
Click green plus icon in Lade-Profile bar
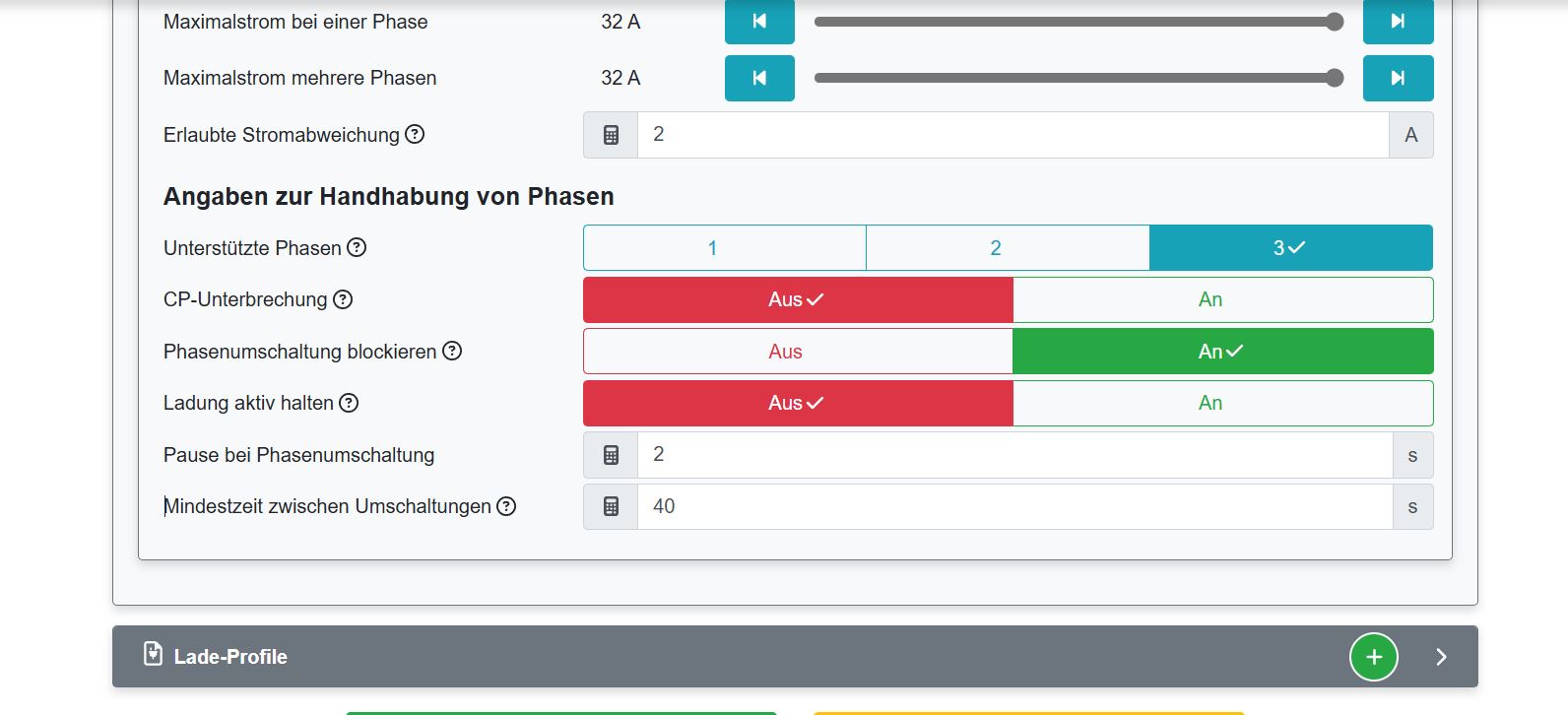coord(1373,657)
